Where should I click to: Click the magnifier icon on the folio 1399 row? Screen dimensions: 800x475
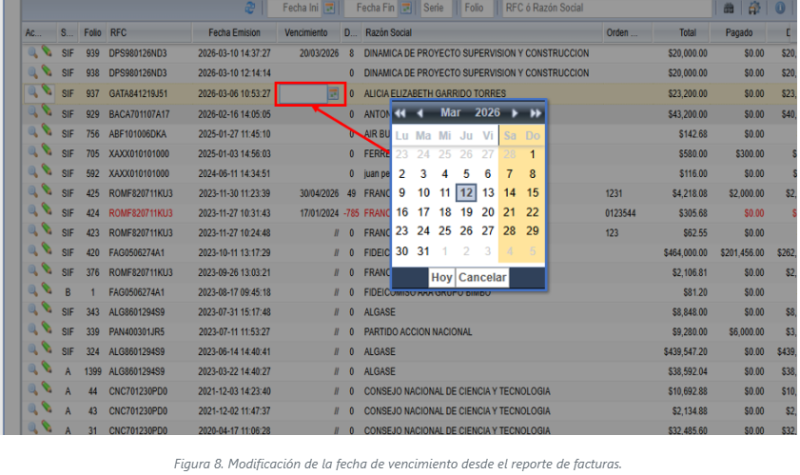pyautogui.click(x=33, y=371)
